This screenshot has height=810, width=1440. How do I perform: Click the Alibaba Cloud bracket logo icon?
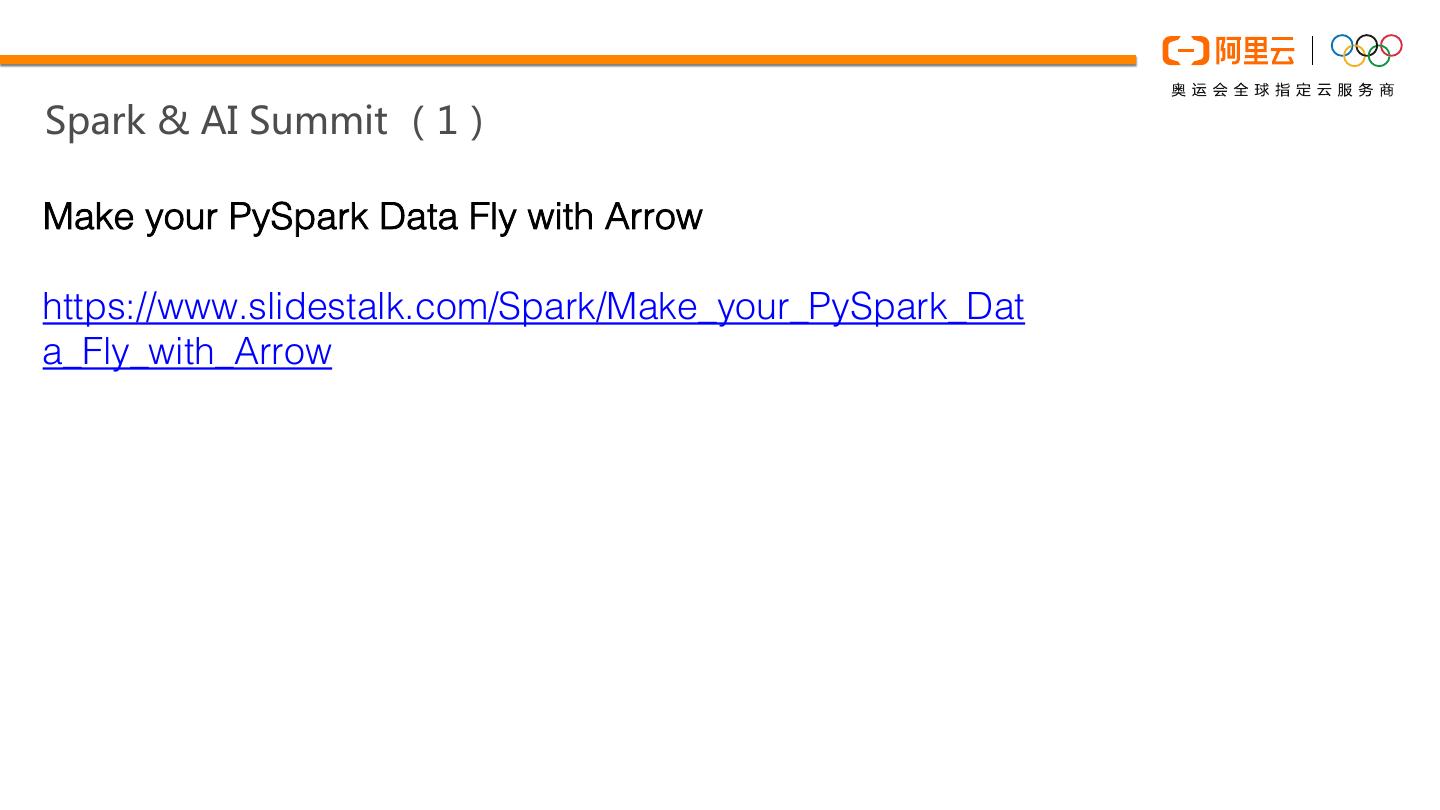click(1186, 50)
